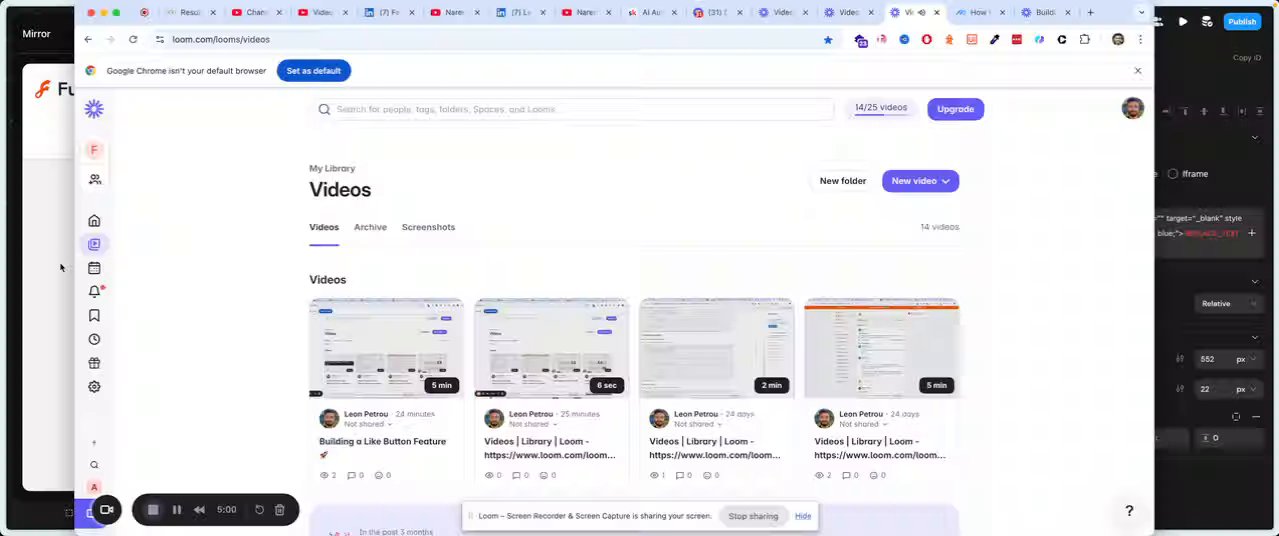
Task: Click the red Opera-style extension icon
Action: click(x=927, y=40)
